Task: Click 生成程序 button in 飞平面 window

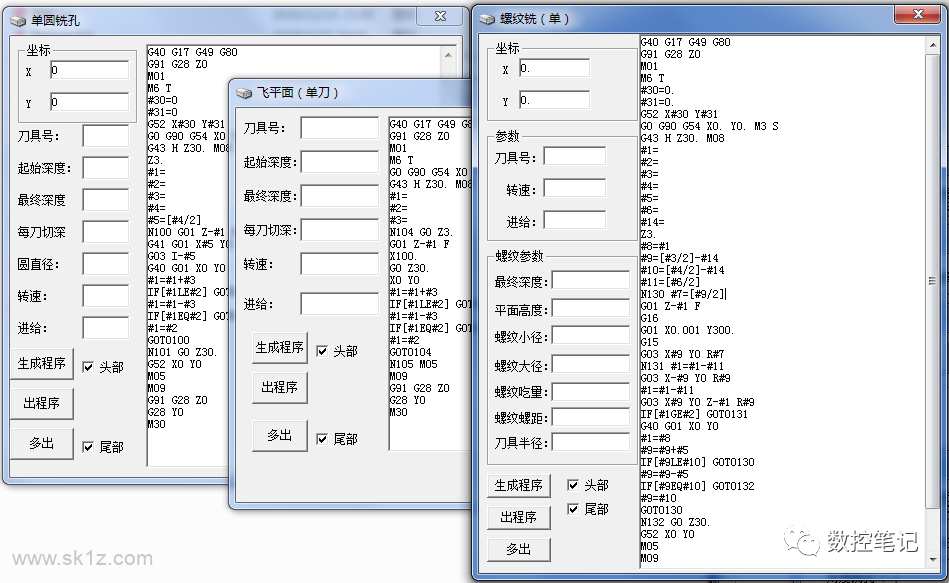Action: (280, 347)
